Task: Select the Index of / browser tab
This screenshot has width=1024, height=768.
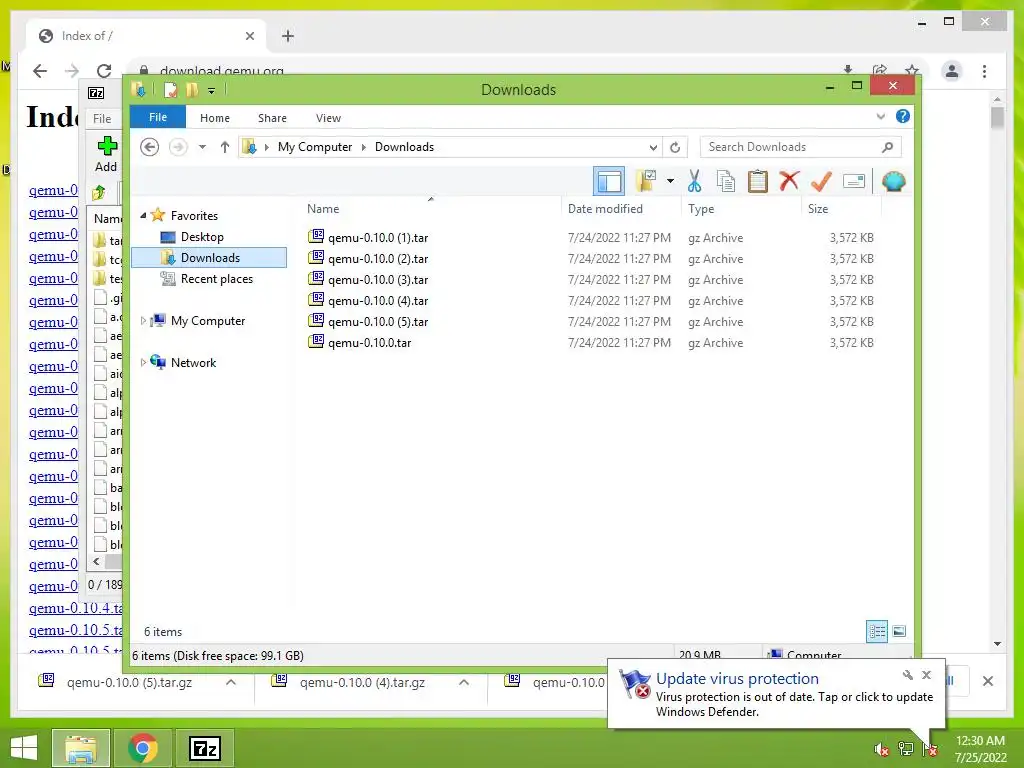Action: (146, 37)
